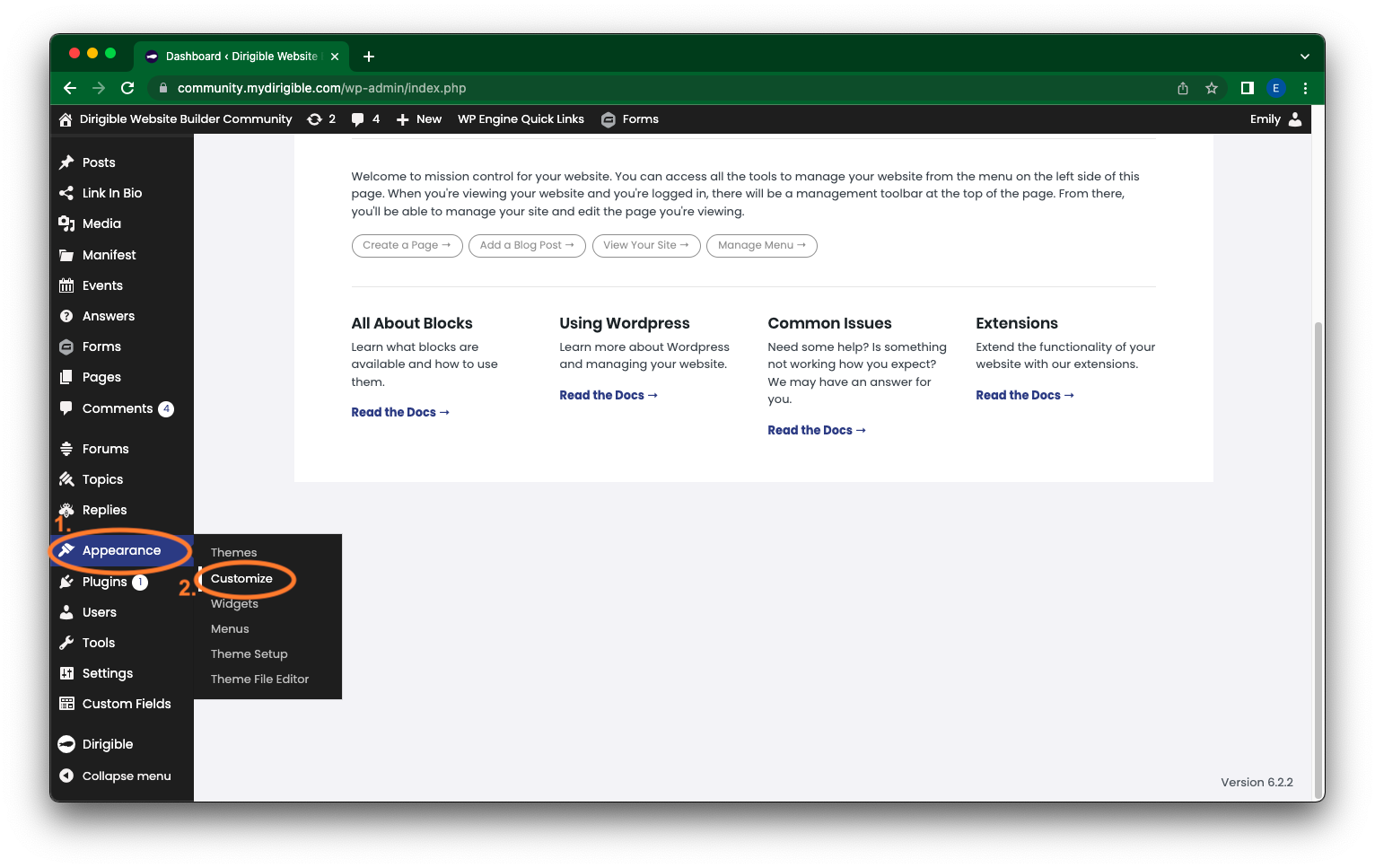Viewport: 1375px width, 868px height.
Task: Select Theme File Editor submenu item
Action: click(x=259, y=679)
